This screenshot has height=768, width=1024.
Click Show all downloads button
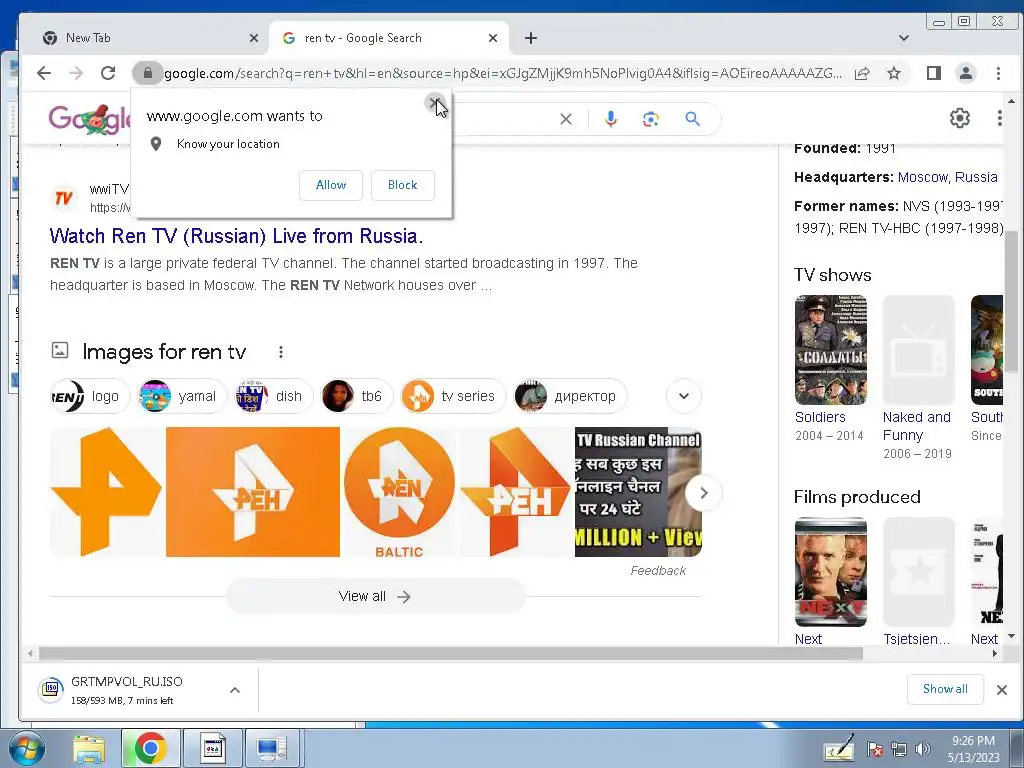click(x=945, y=689)
